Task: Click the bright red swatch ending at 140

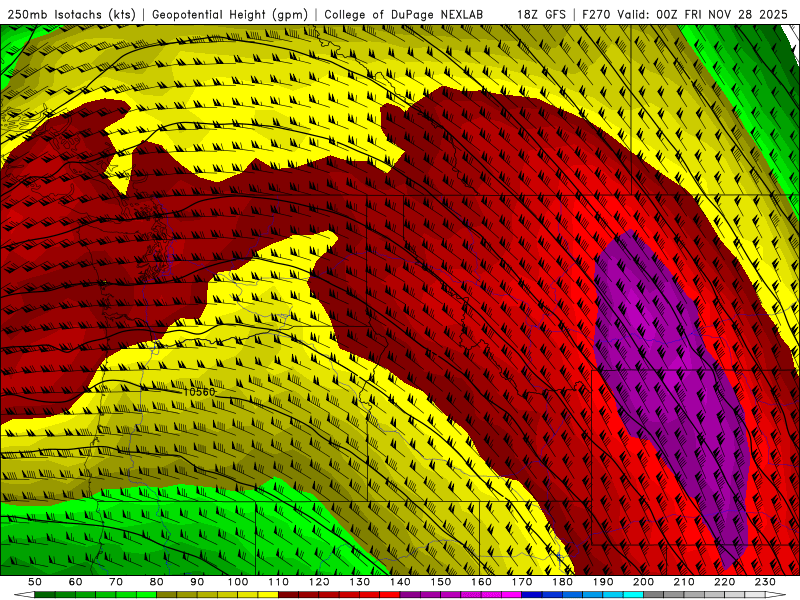Action: [x=390, y=594]
